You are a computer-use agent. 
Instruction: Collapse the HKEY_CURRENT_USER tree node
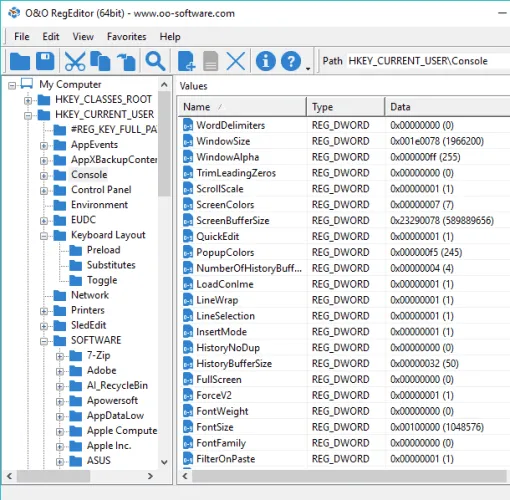coord(28,115)
